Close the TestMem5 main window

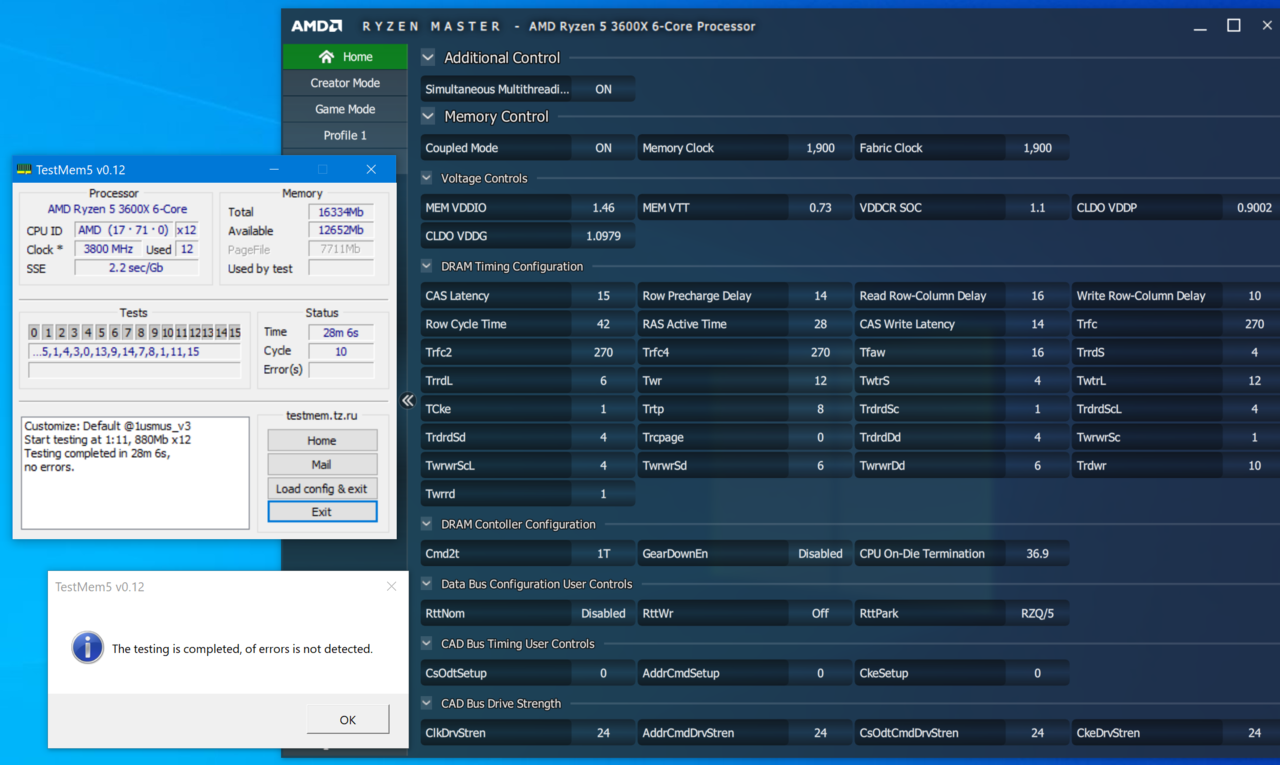[x=371, y=170]
